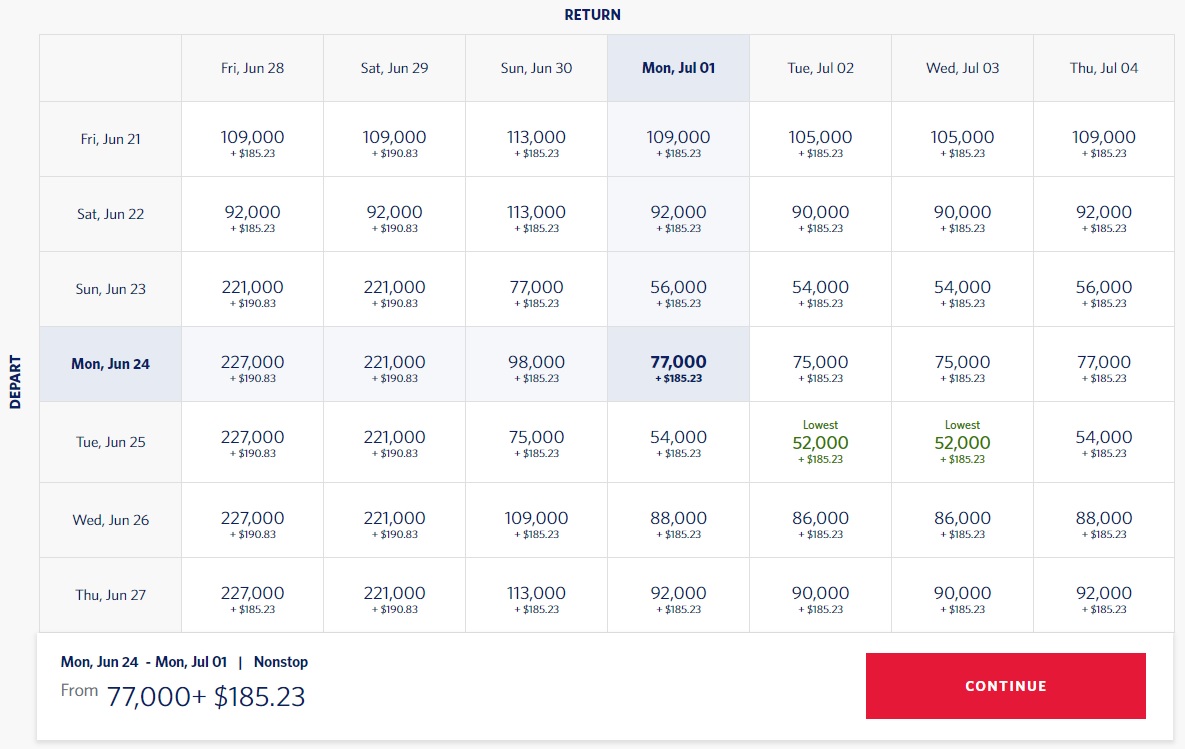Pick the lowest 52,000 fare returning Tue, Jul 02

[x=820, y=443]
